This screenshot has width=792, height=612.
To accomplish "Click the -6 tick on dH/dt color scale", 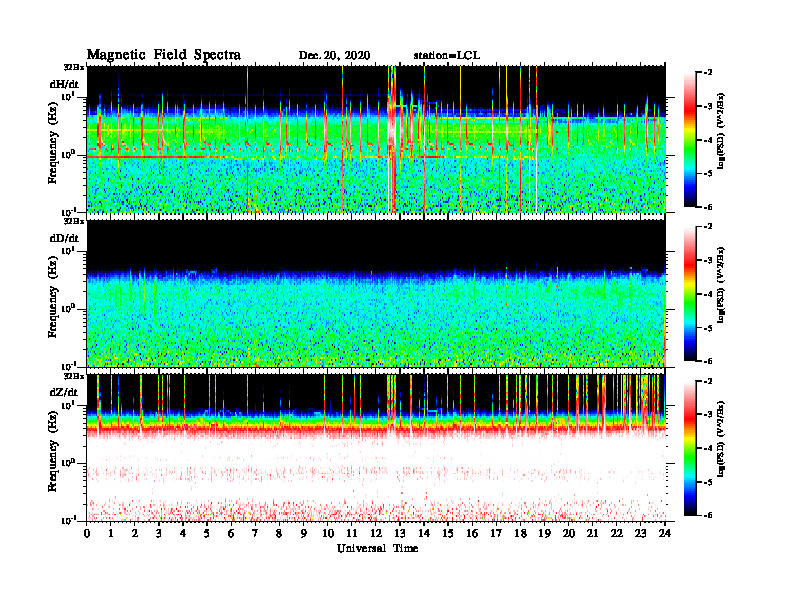I will point(707,207).
